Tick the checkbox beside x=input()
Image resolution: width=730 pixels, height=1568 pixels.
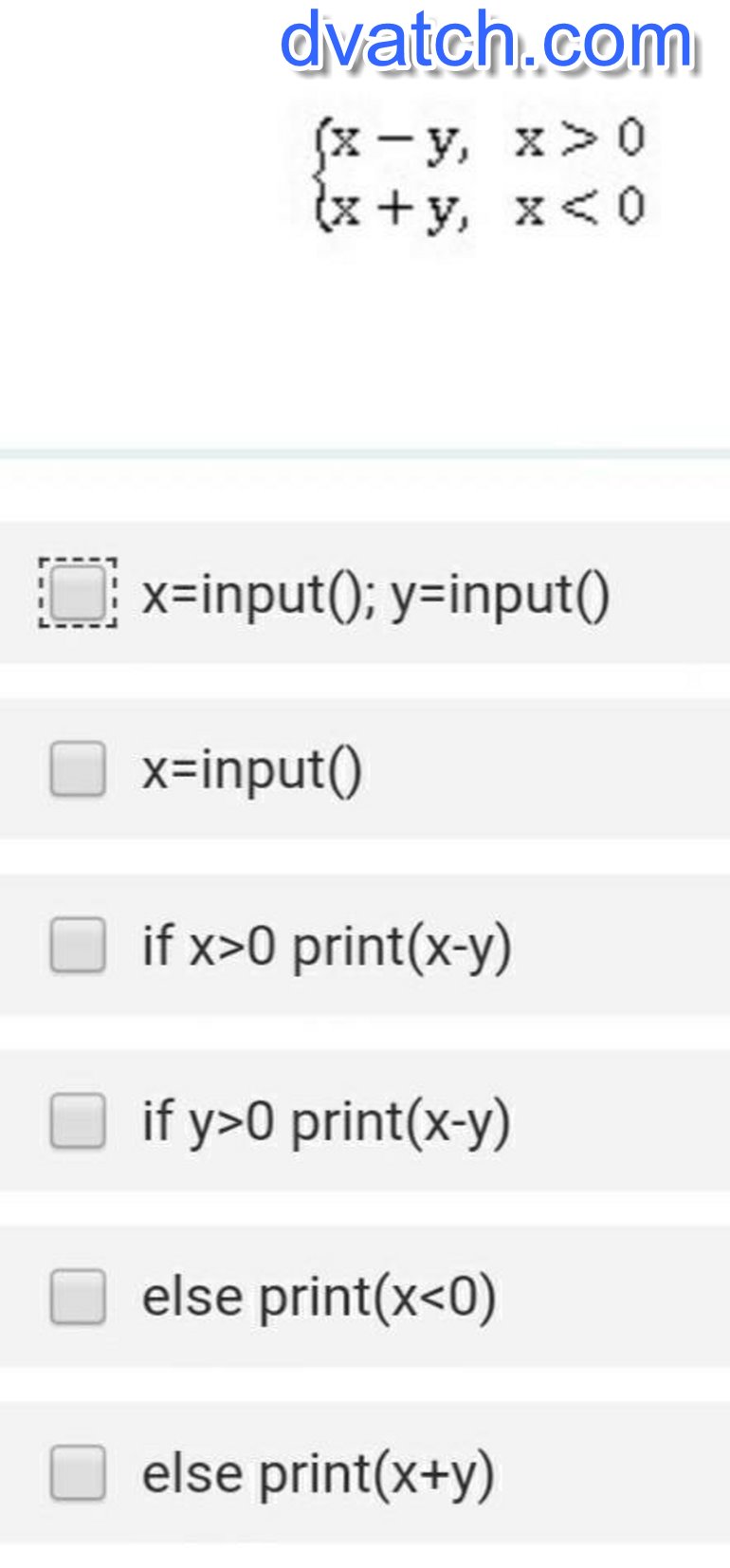point(78,768)
